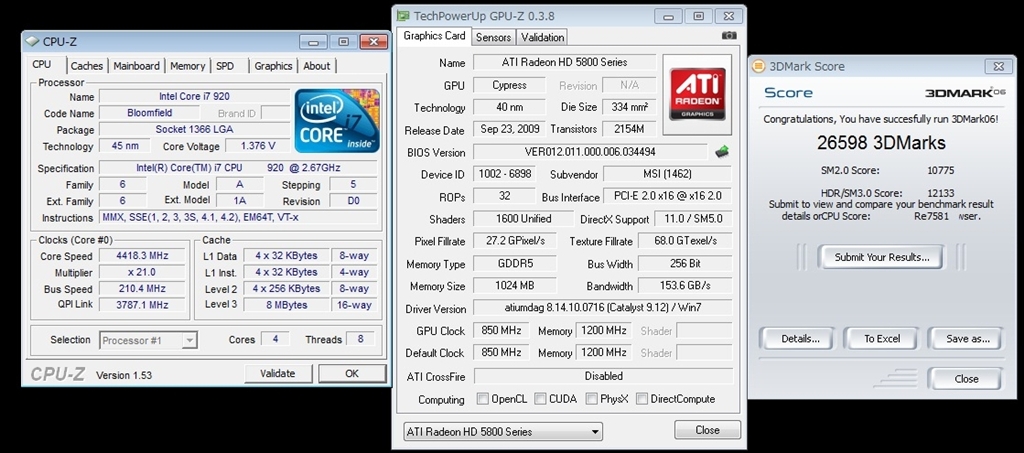Open the Validation tab in GPU-Z
This screenshot has width=1024, height=453.
tap(543, 37)
